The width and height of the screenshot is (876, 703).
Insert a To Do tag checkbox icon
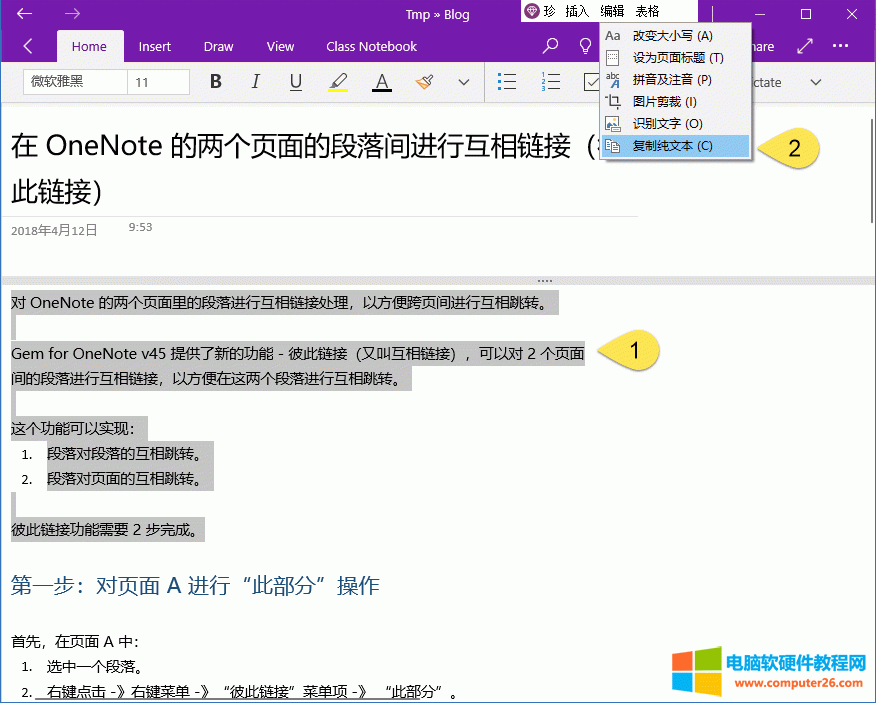(593, 82)
